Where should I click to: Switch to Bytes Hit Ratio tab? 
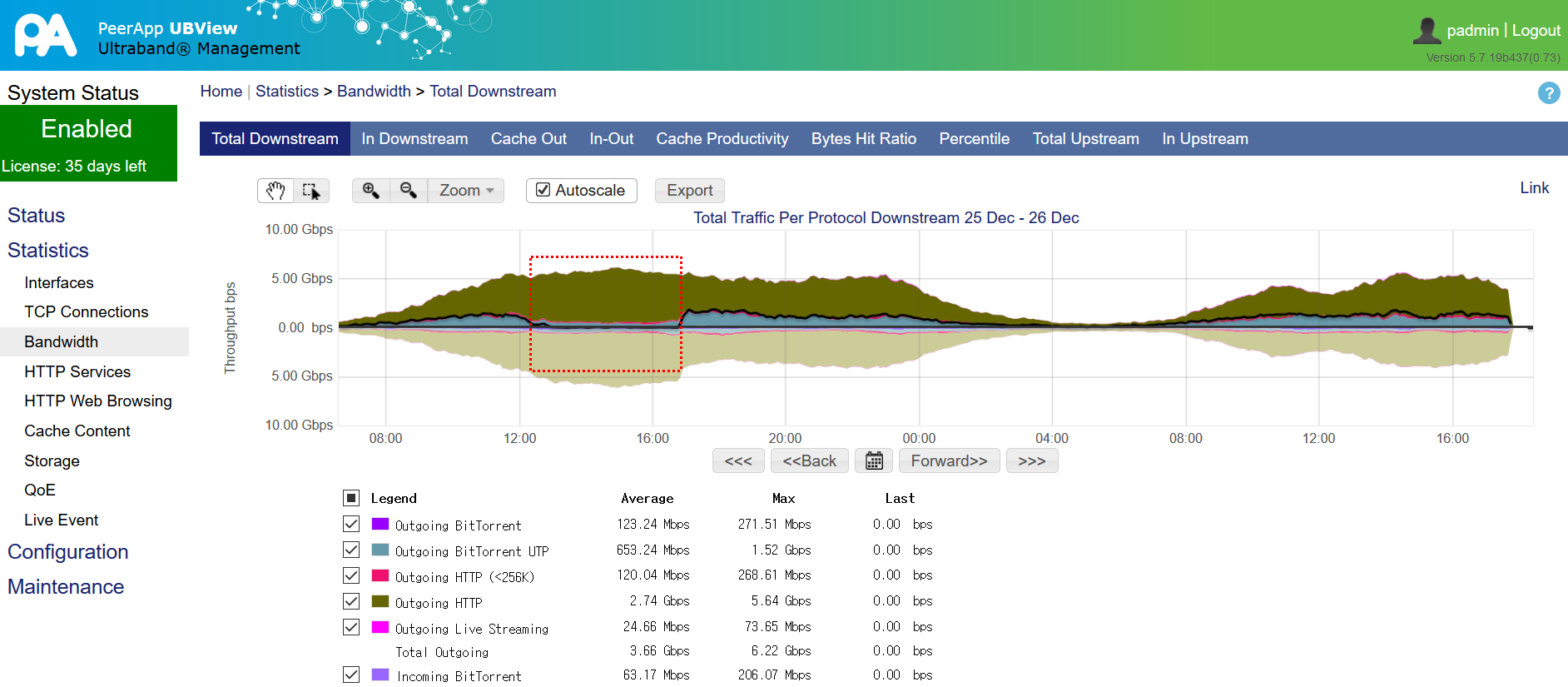click(864, 139)
